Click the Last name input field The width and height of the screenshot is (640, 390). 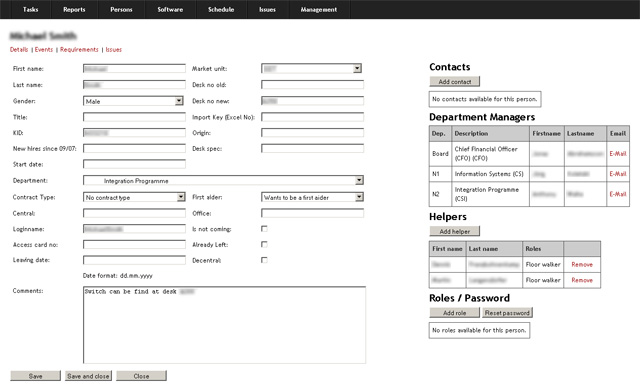click(x=134, y=85)
